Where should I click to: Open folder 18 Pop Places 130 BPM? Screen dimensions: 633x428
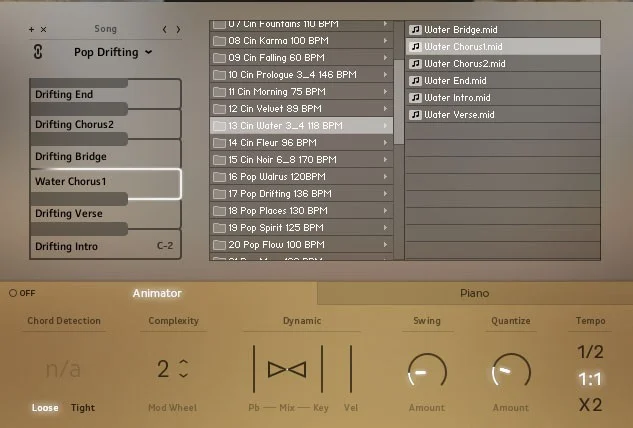click(301, 210)
